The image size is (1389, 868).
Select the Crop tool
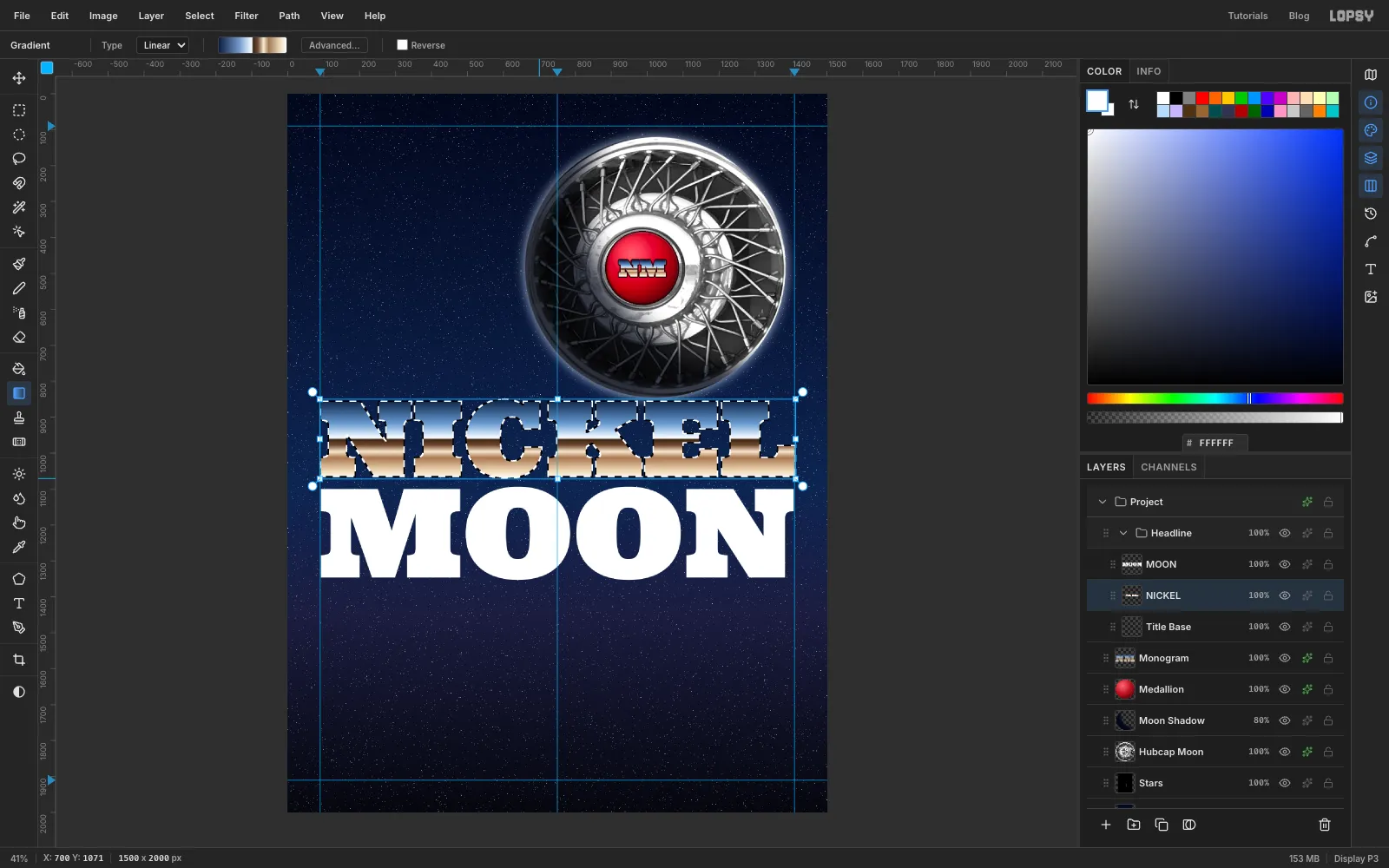point(19,660)
